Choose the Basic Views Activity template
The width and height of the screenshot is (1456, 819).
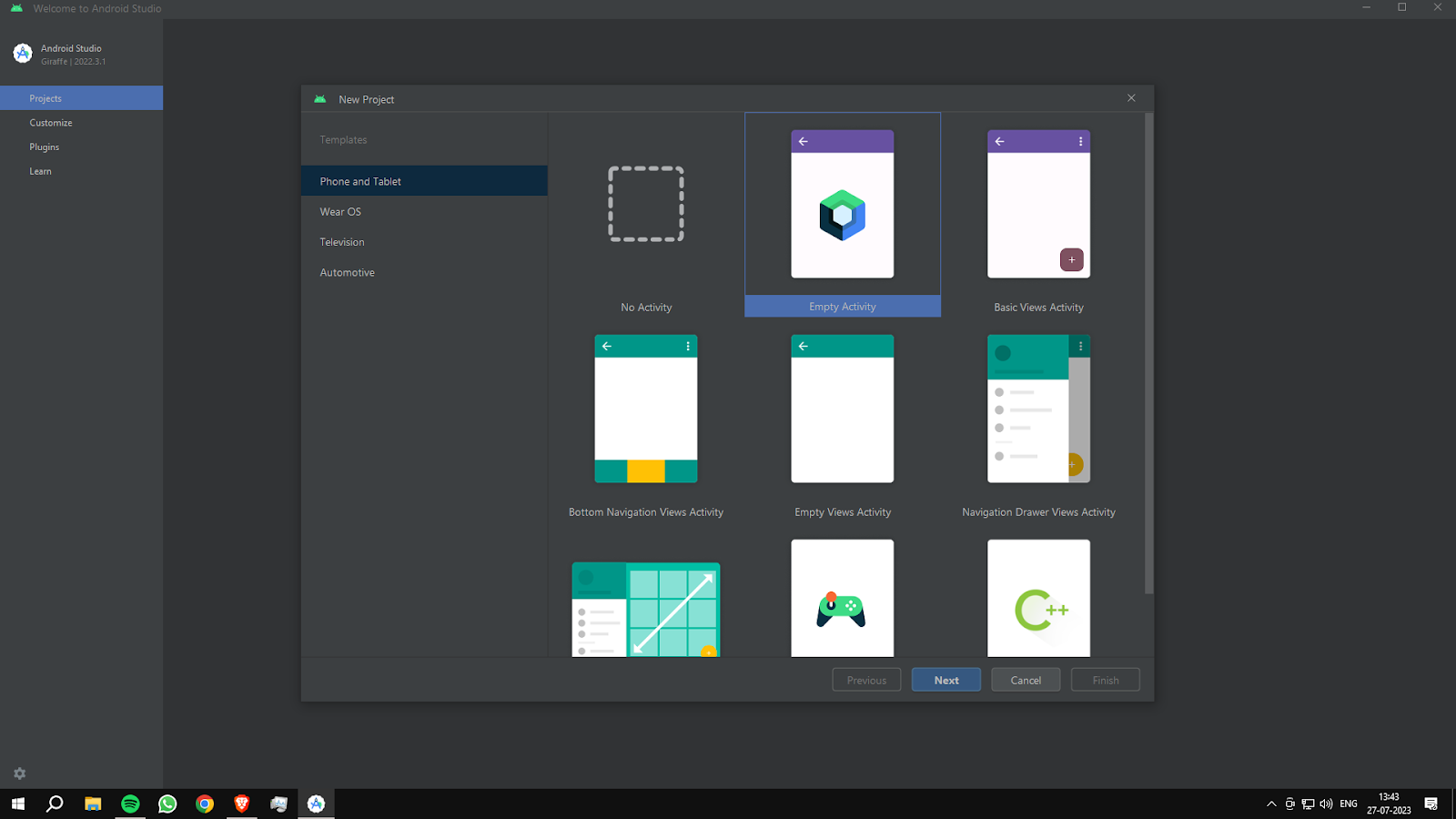[x=1038, y=205]
